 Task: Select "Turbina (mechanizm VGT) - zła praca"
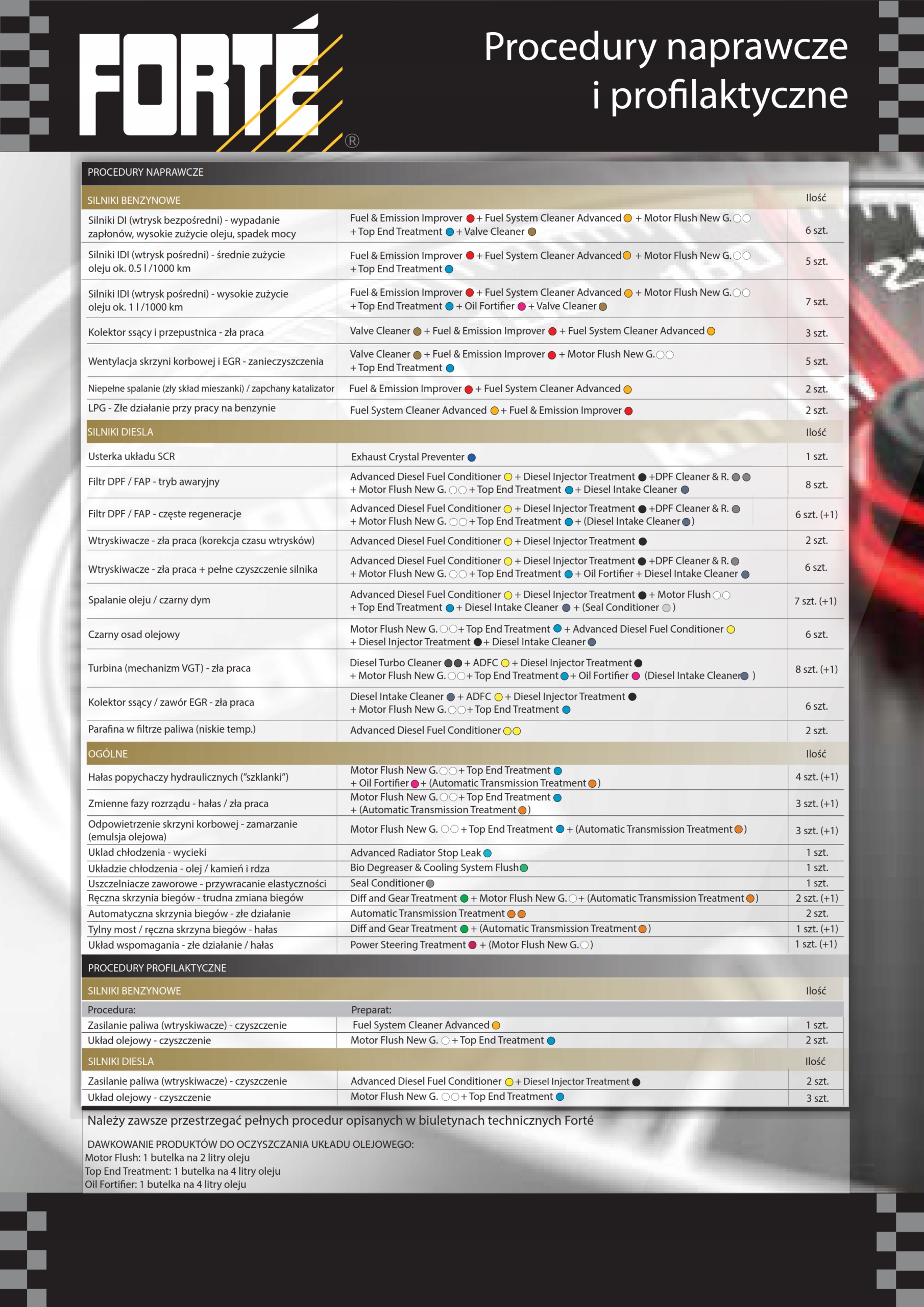click(169, 668)
